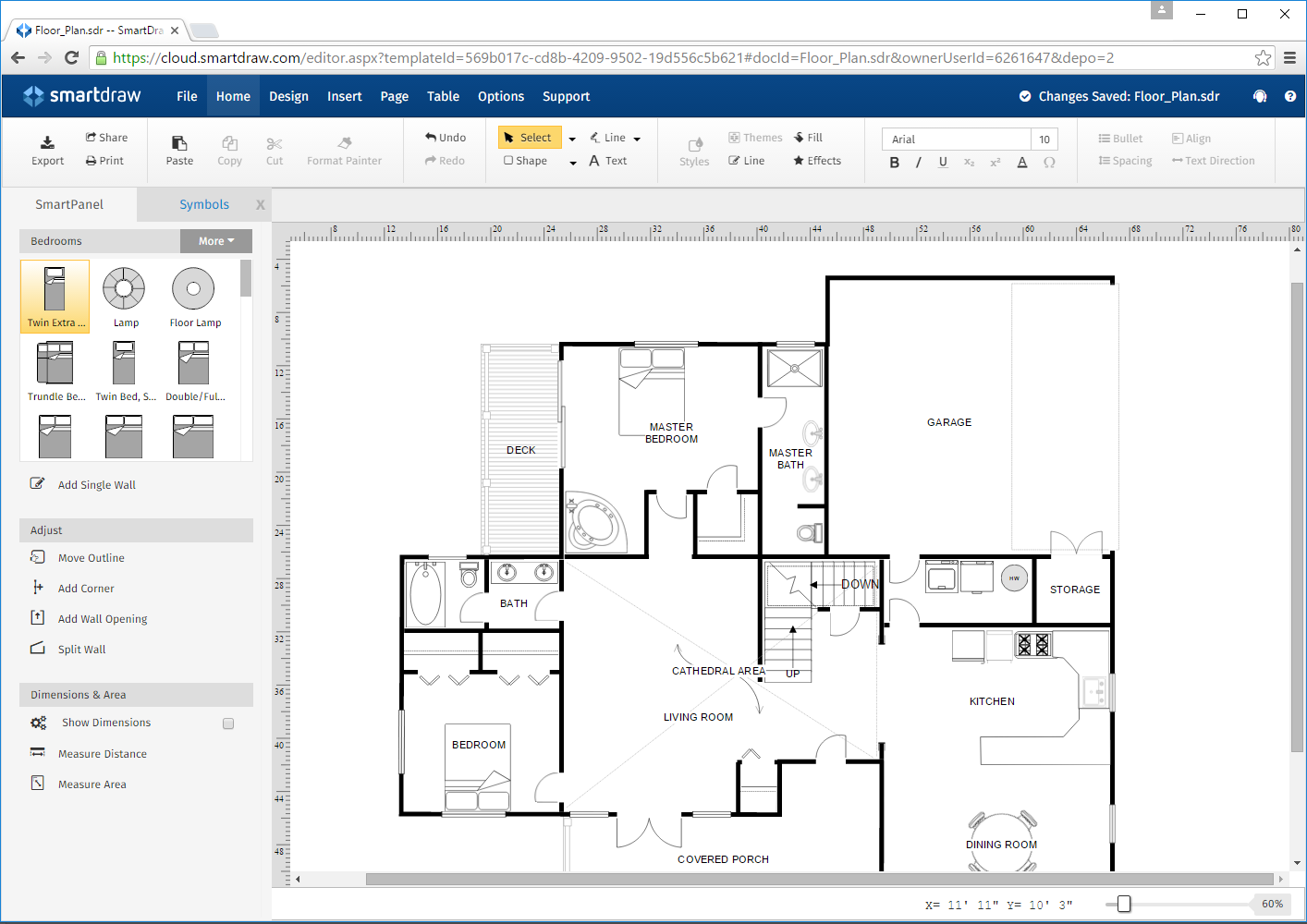Enable the Show Dimensions checkbox

(228, 723)
